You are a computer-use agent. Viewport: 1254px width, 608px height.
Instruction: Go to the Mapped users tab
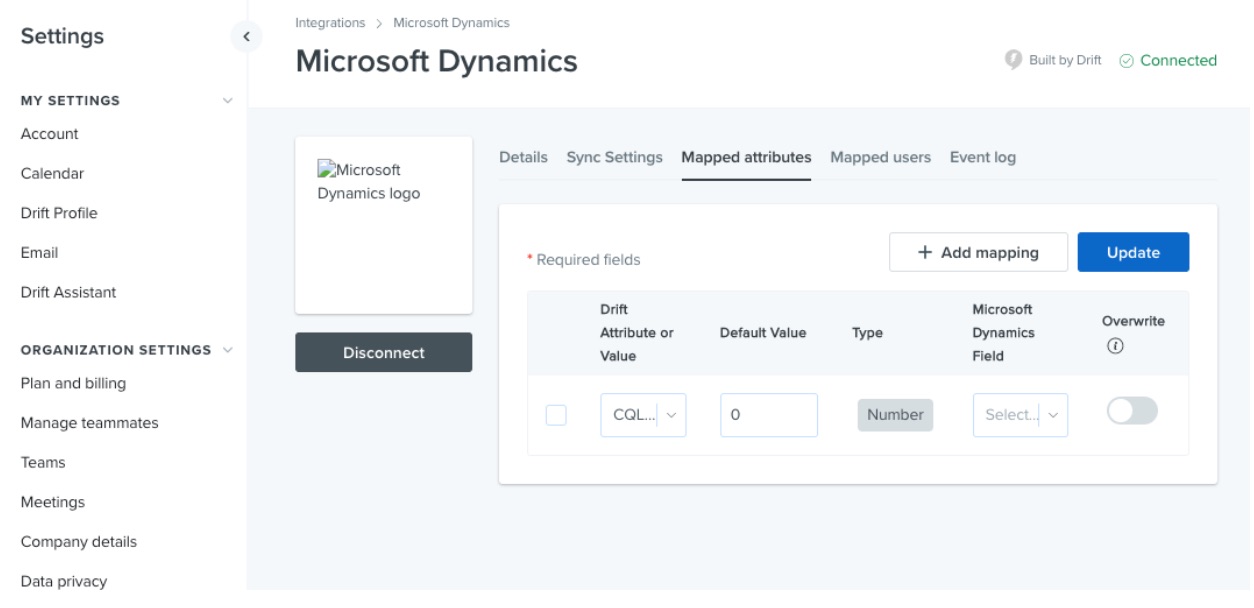pos(880,157)
